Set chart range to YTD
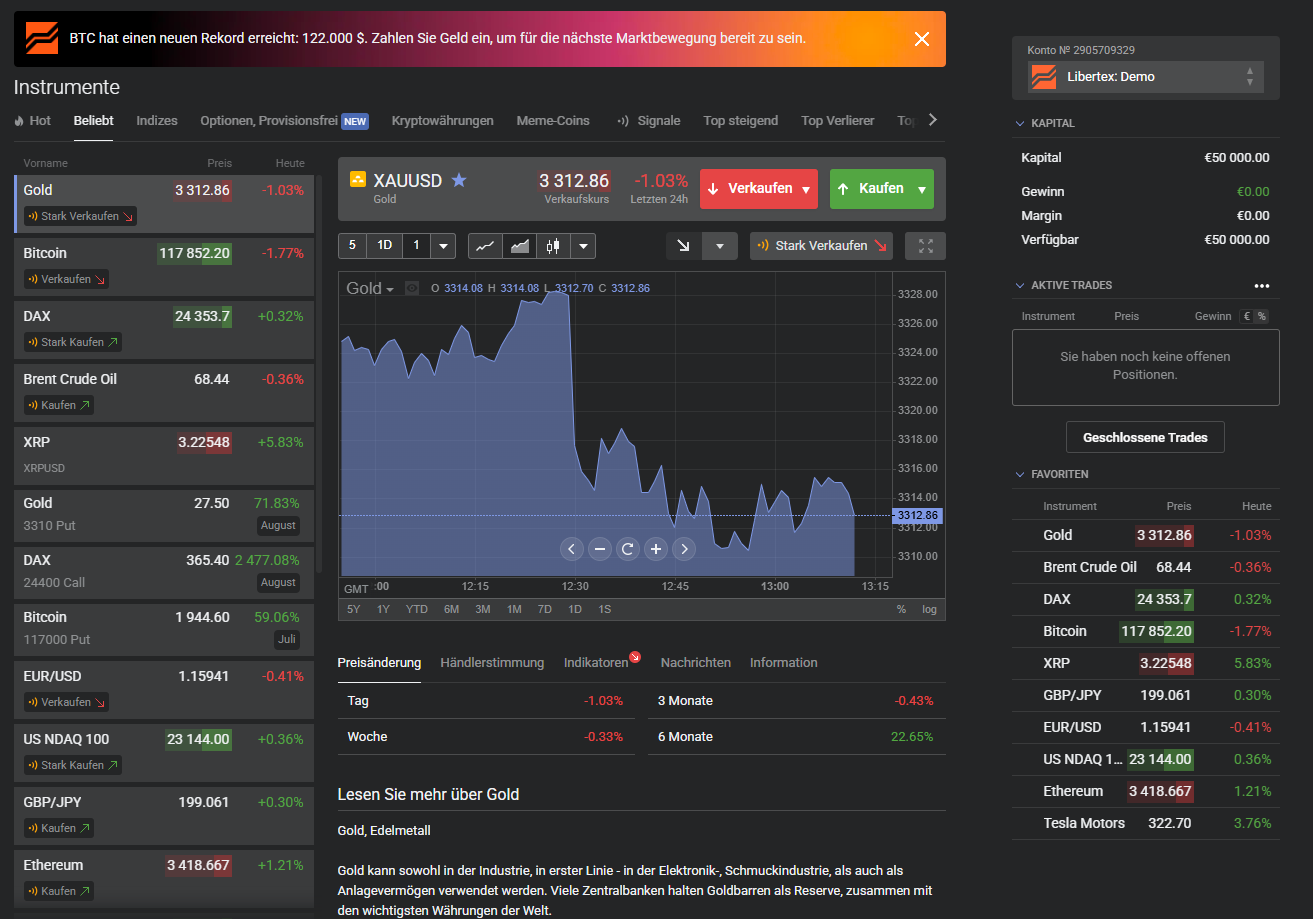1313x919 pixels. [x=417, y=609]
